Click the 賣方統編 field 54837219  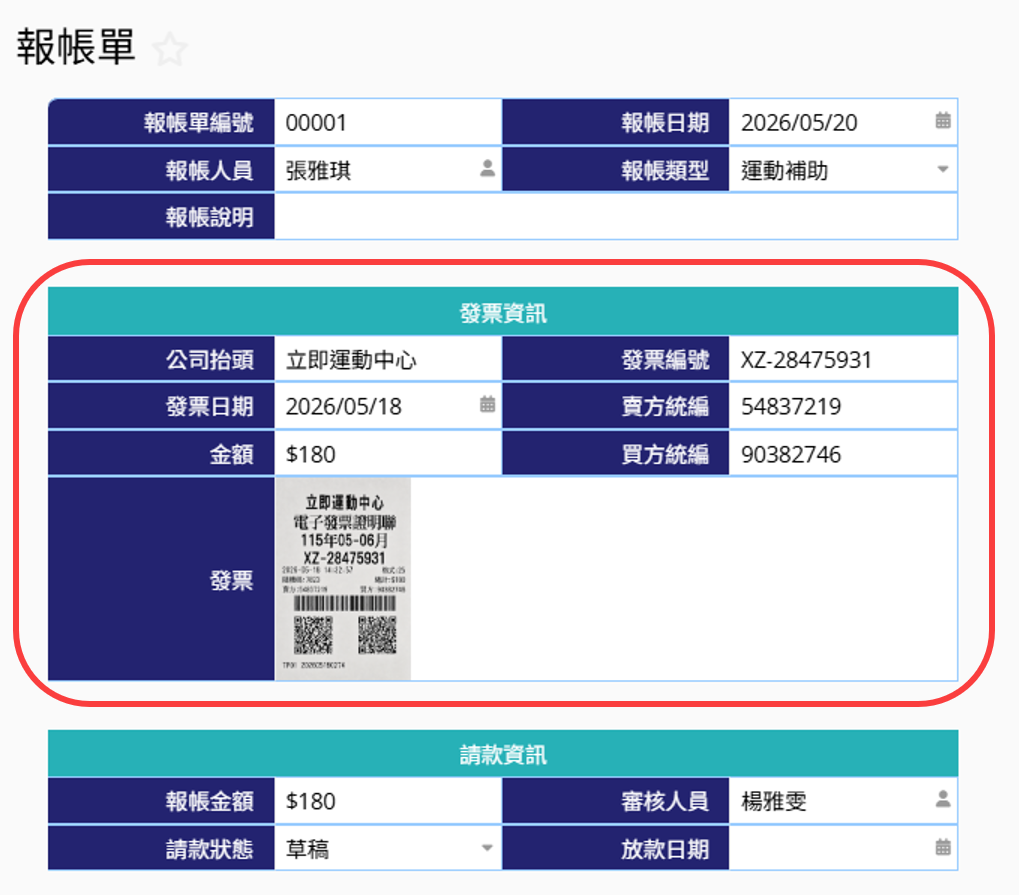(843, 406)
